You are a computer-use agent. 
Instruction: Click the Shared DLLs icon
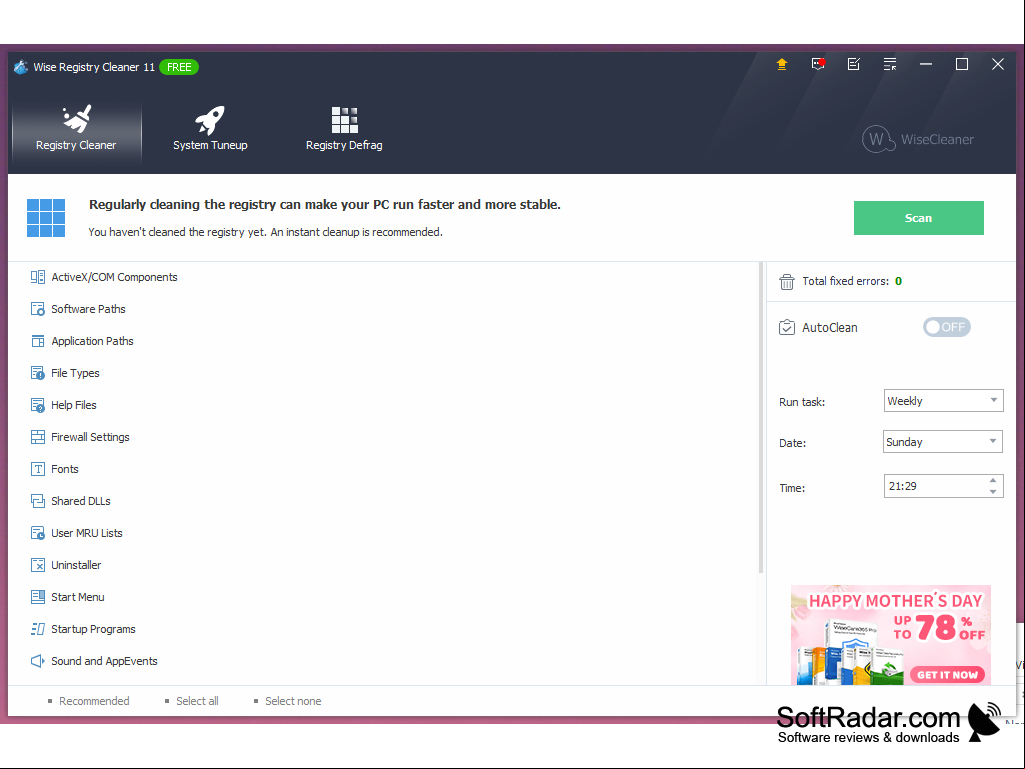(x=38, y=502)
